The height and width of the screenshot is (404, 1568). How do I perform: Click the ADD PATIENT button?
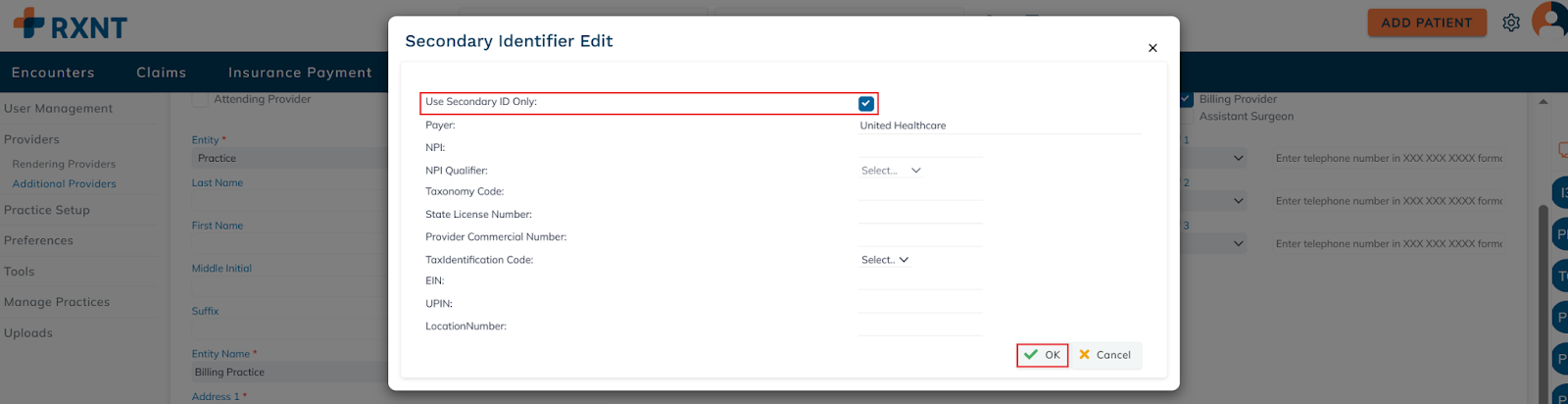click(x=1426, y=23)
